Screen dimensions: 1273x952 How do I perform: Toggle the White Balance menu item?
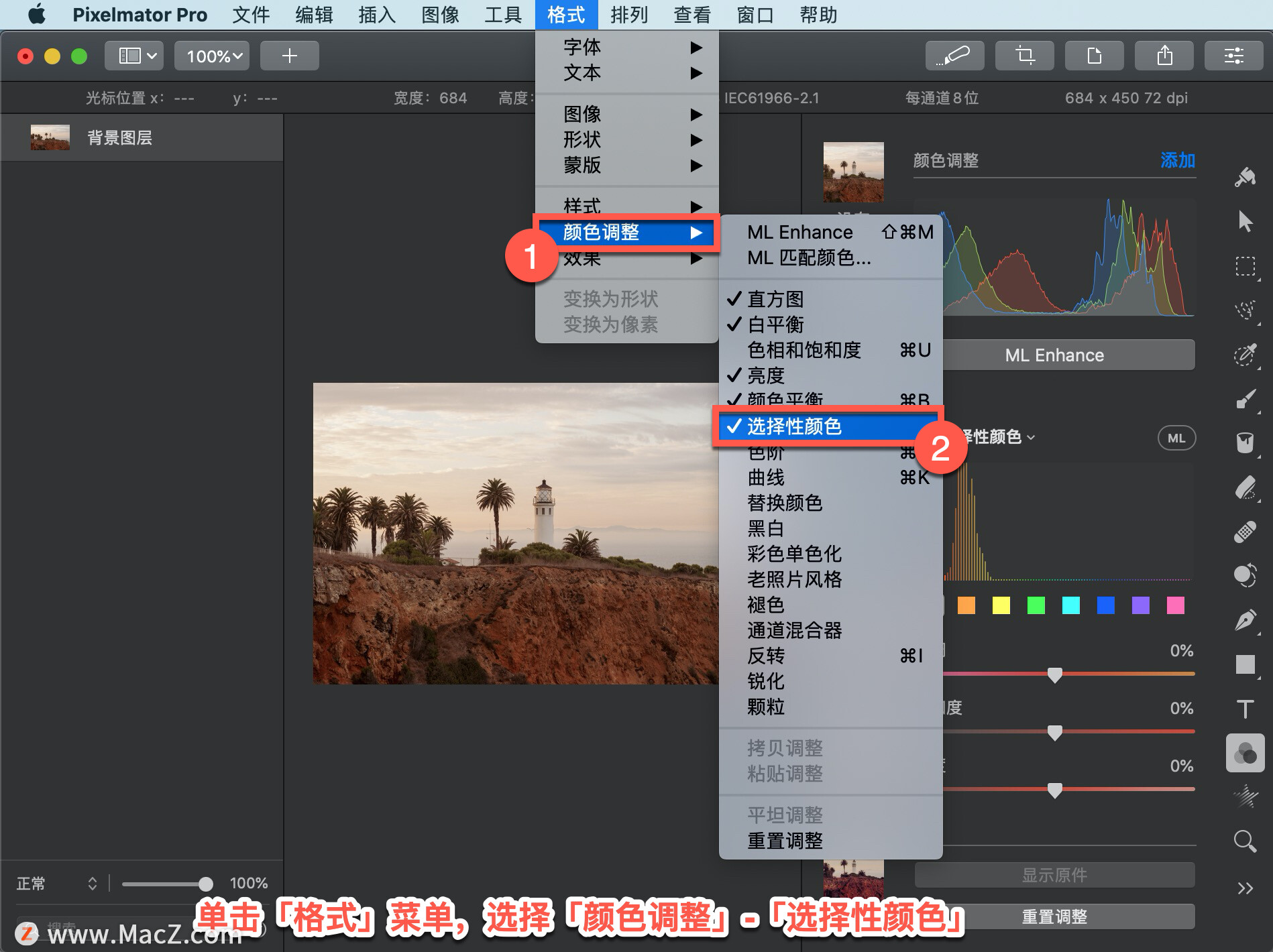click(830, 324)
